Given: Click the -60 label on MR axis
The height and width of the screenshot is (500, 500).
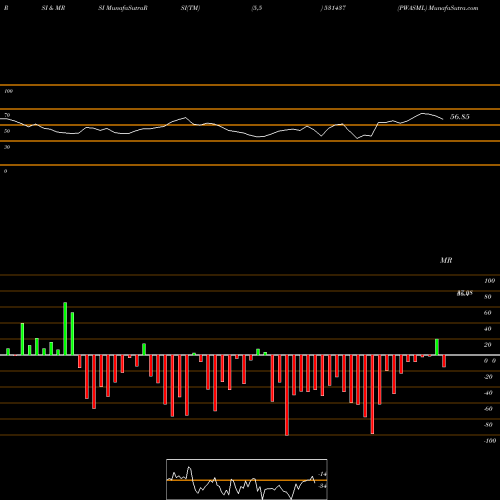Looking at the screenshot, I should (x=488, y=409).
